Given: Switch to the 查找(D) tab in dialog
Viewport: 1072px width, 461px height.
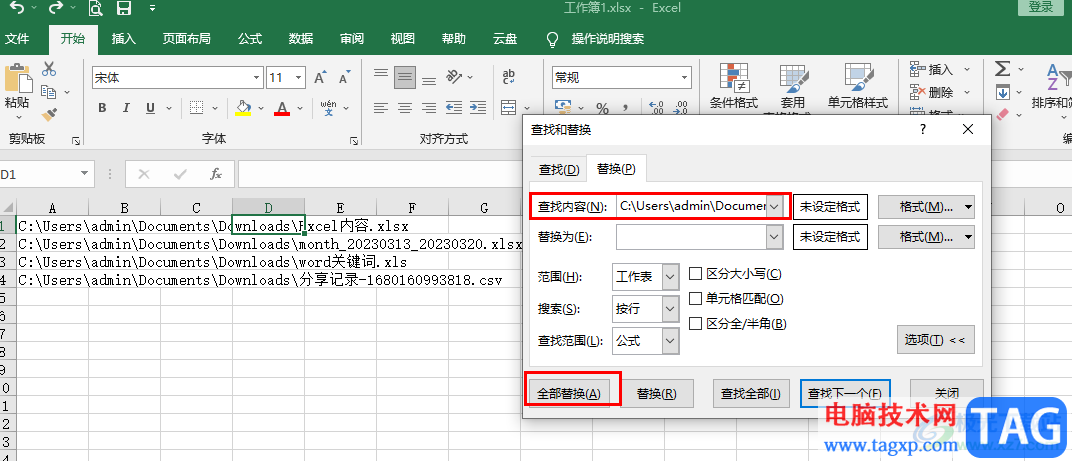Looking at the screenshot, I should point(559,170).
